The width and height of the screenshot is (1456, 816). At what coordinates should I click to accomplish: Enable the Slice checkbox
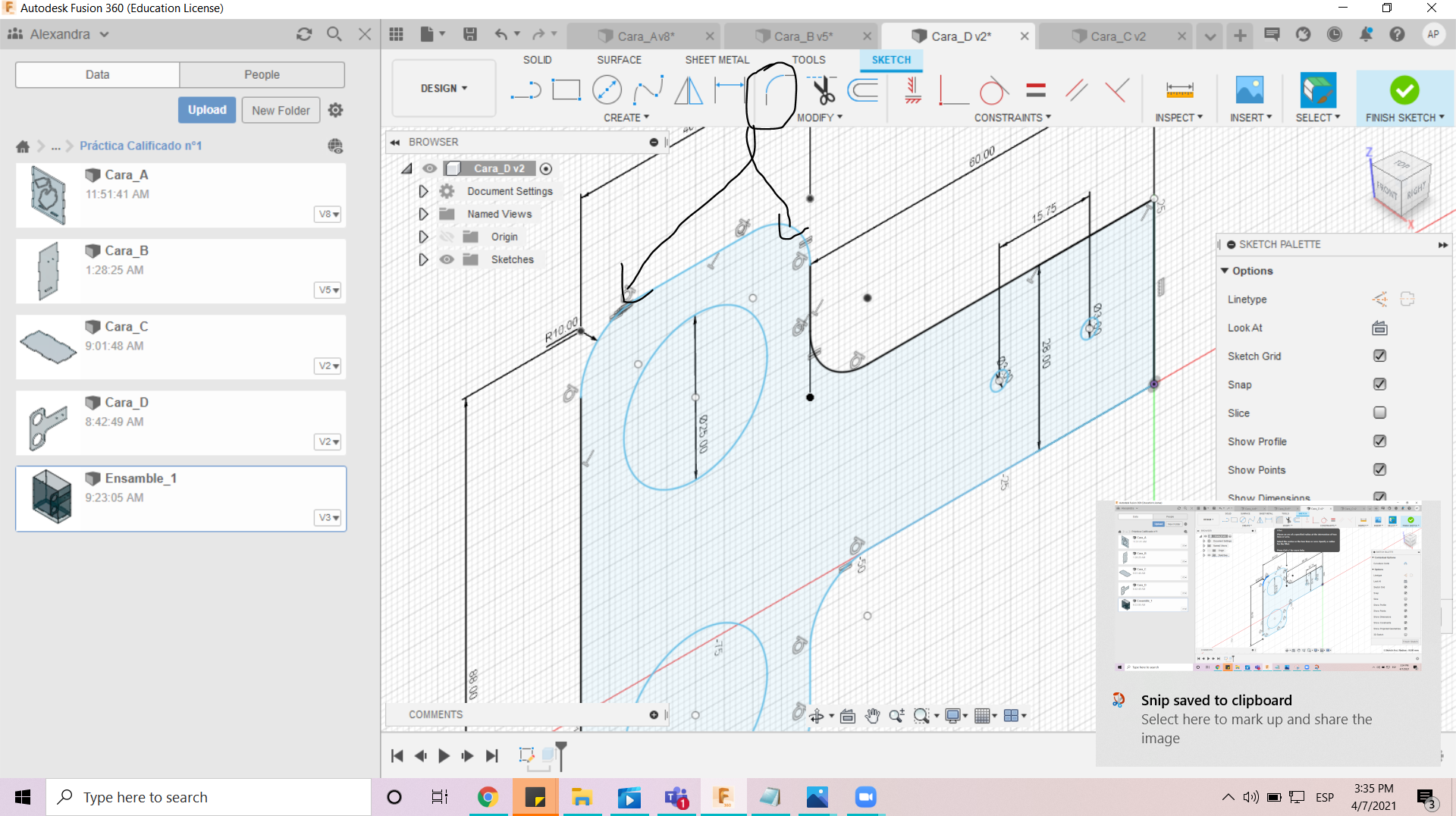(x=1379, y=413)
